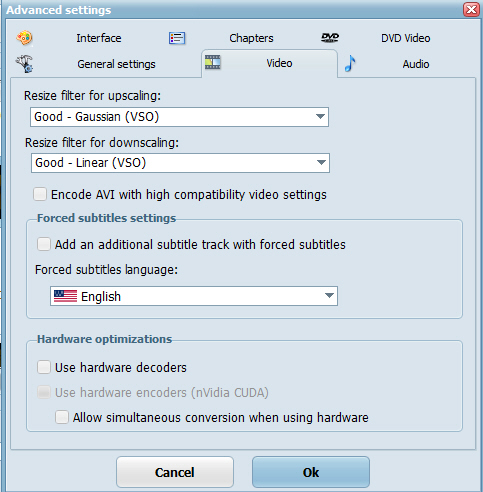Expand the upscaling resize filter dropdown arrow
The height and width of the screenshot is (492, 483).
pos(320,117)
